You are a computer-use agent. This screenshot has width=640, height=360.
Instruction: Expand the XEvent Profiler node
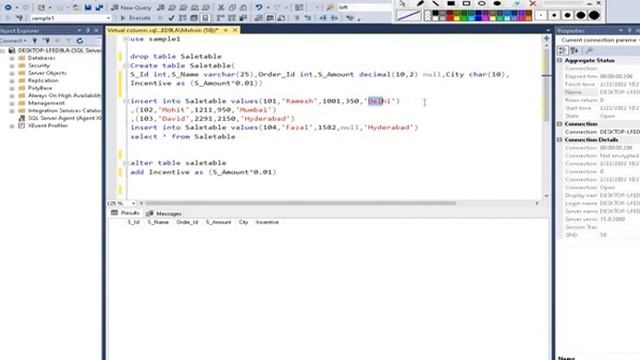pyautogui.click(x=12, y=126)
